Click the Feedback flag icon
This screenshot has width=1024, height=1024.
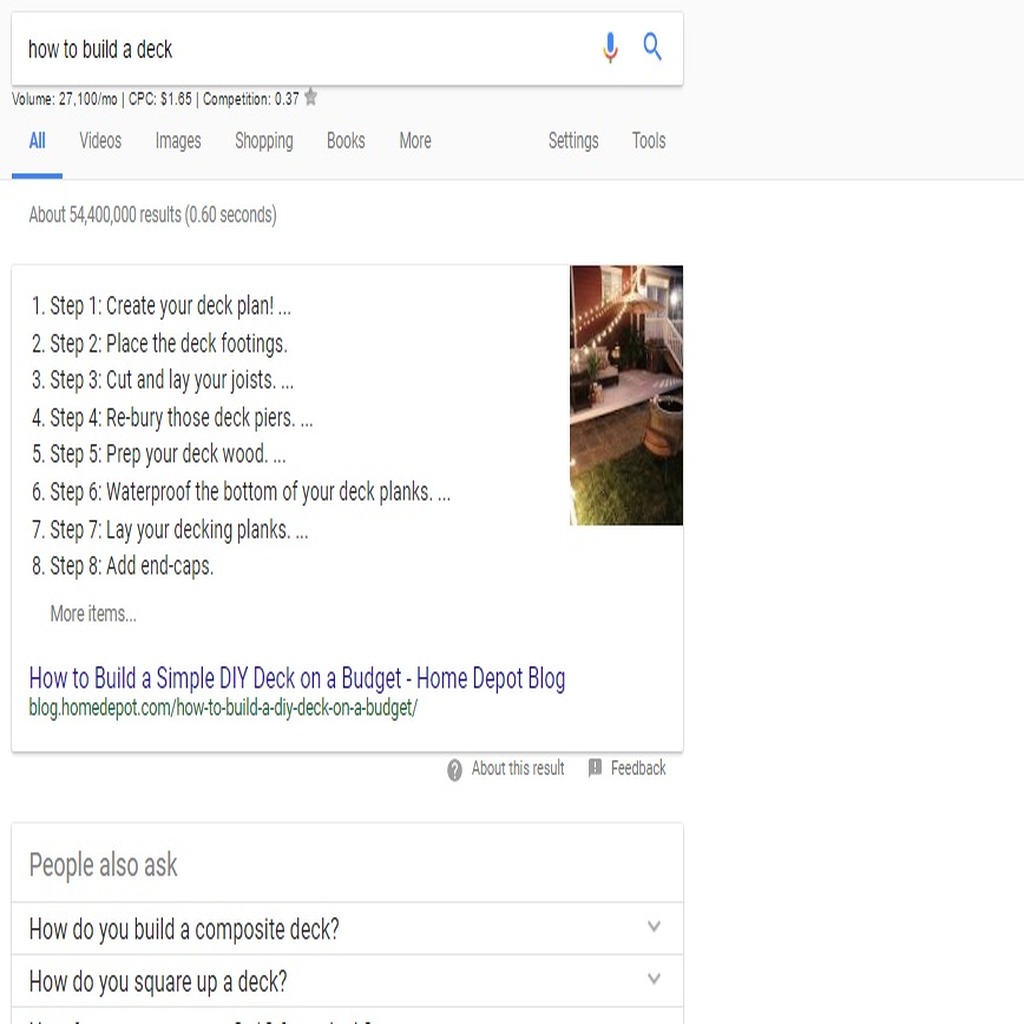click(594, 767)
